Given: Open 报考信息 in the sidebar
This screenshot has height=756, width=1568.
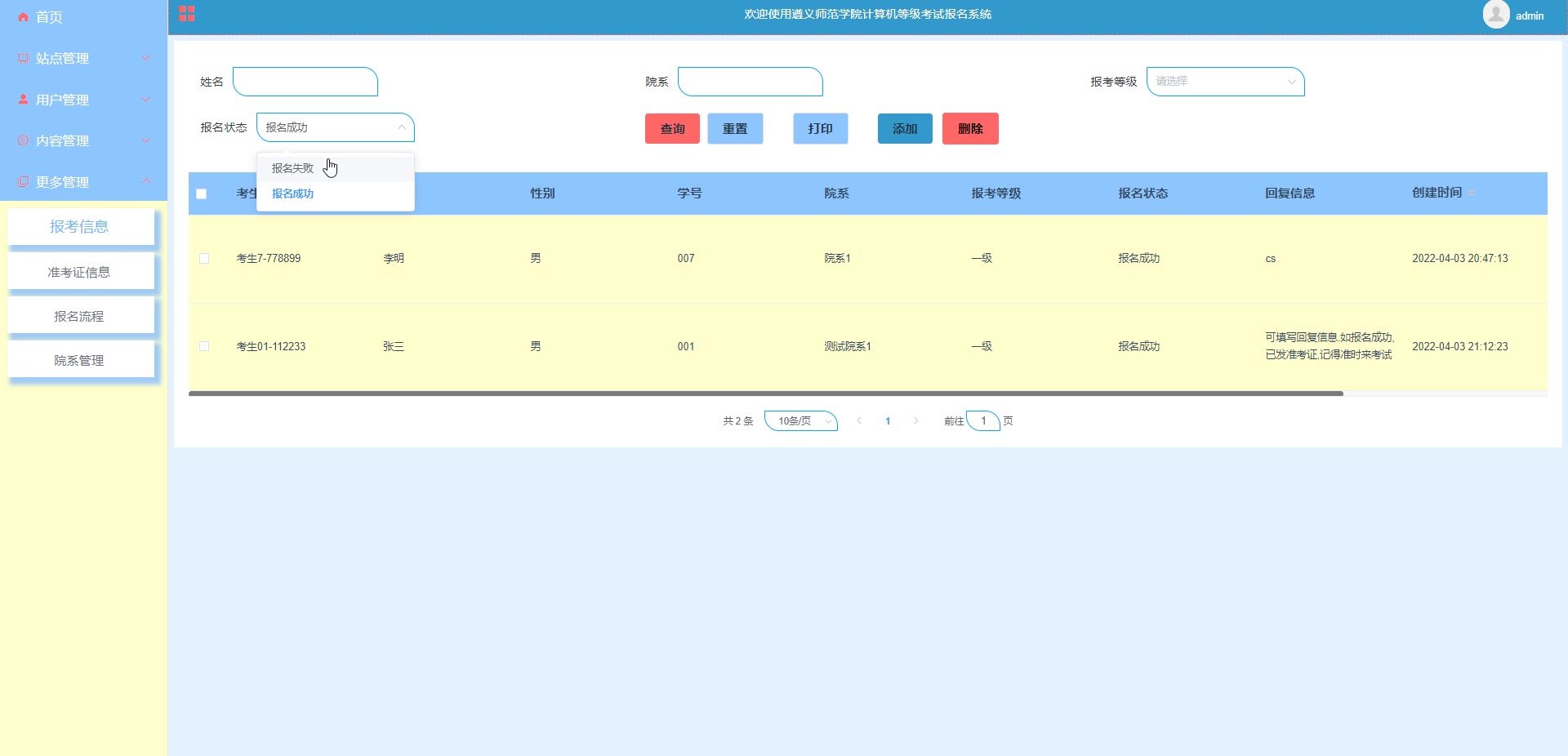Looking at the screenshot, I should click(81, 226).
